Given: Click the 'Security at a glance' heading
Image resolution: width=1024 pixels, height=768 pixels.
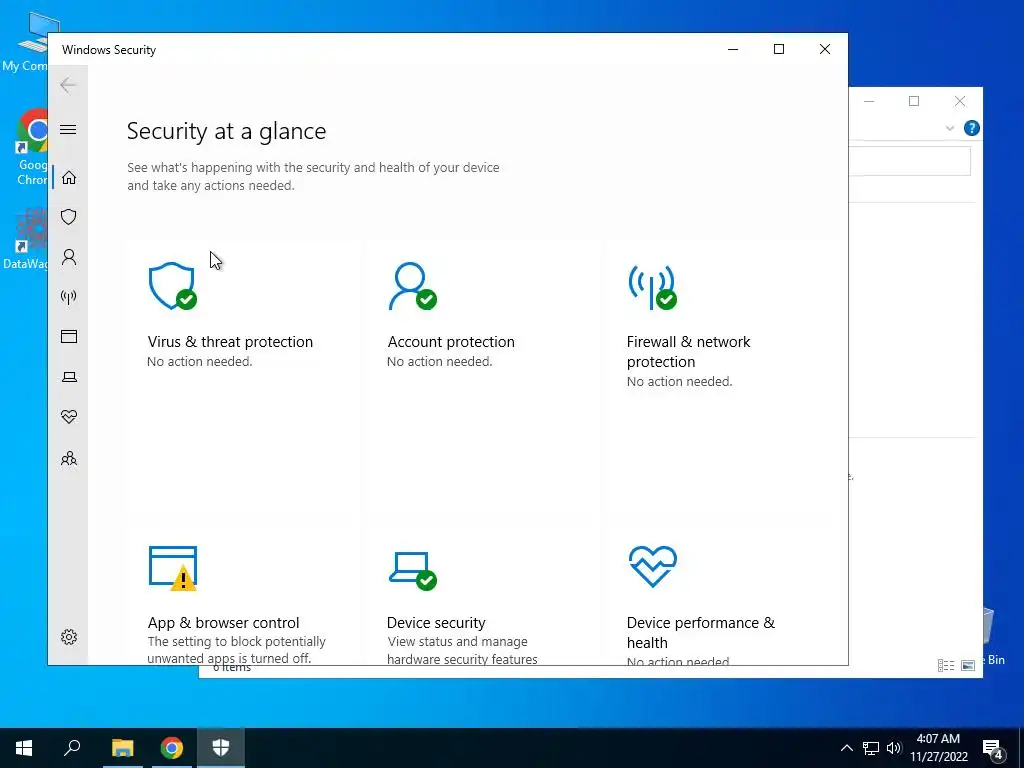Looking at the screenshot, I should pos(226,131).
